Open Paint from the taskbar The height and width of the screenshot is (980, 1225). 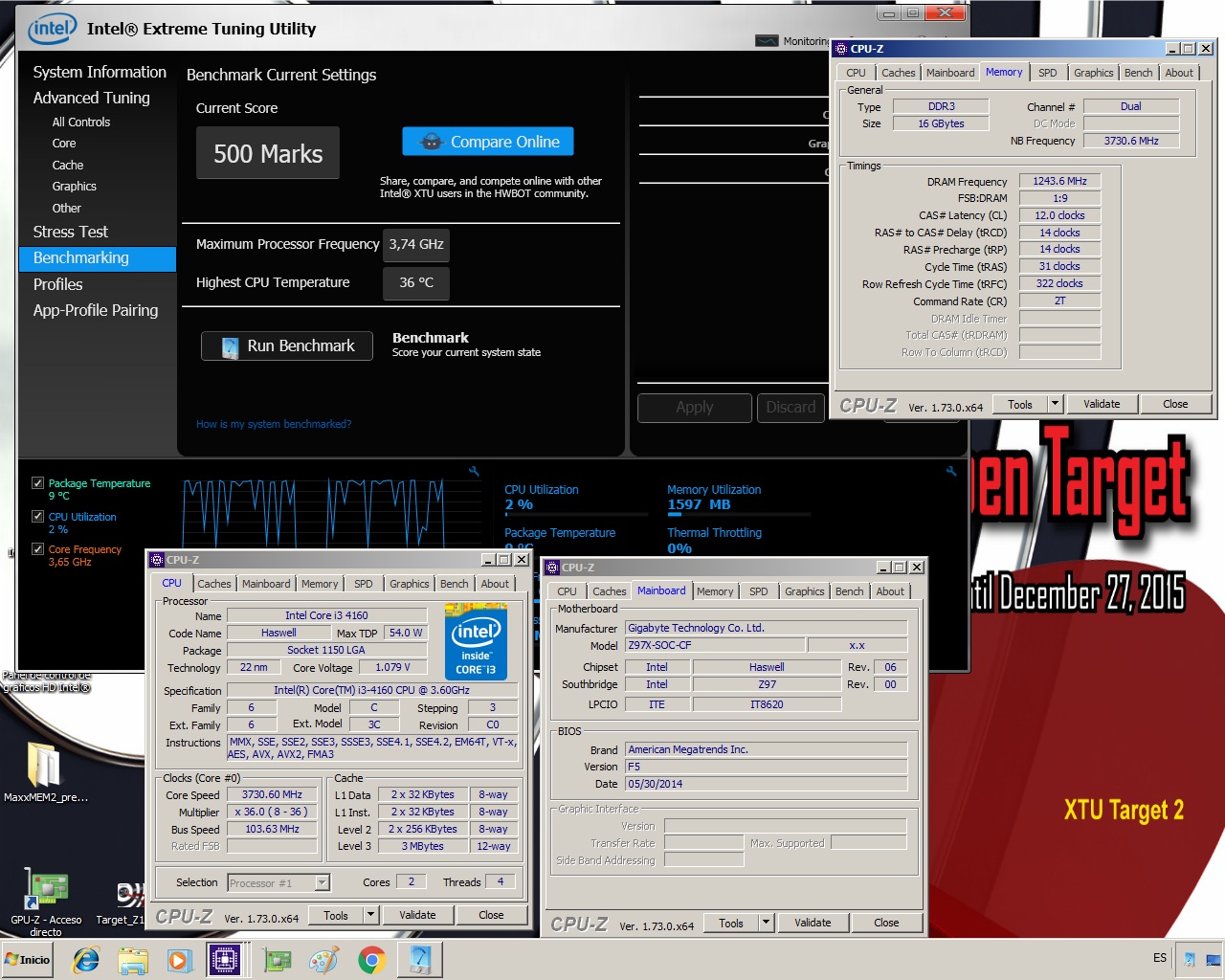coord(324,960)
